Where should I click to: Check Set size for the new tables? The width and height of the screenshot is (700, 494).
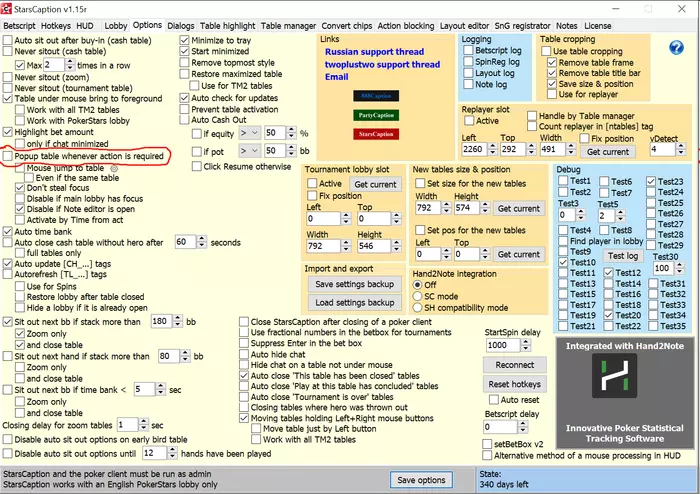pos(420,183)
